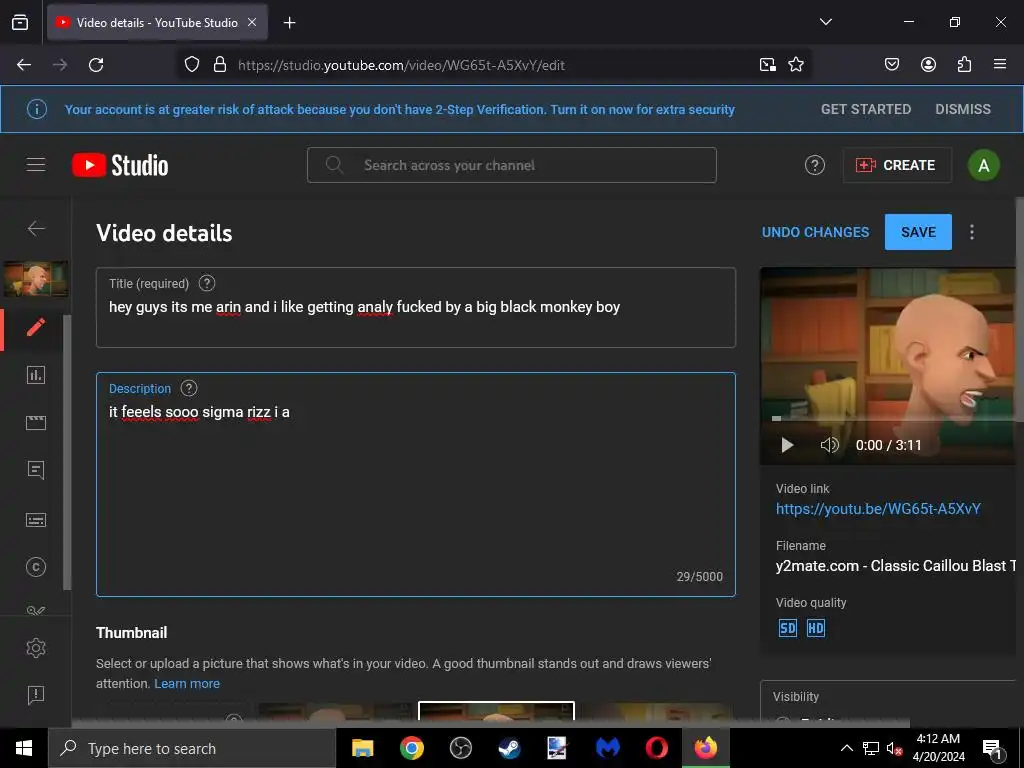Click the search across your channel box
Viewport: 1024px width, 768px height.
[512, 165]
